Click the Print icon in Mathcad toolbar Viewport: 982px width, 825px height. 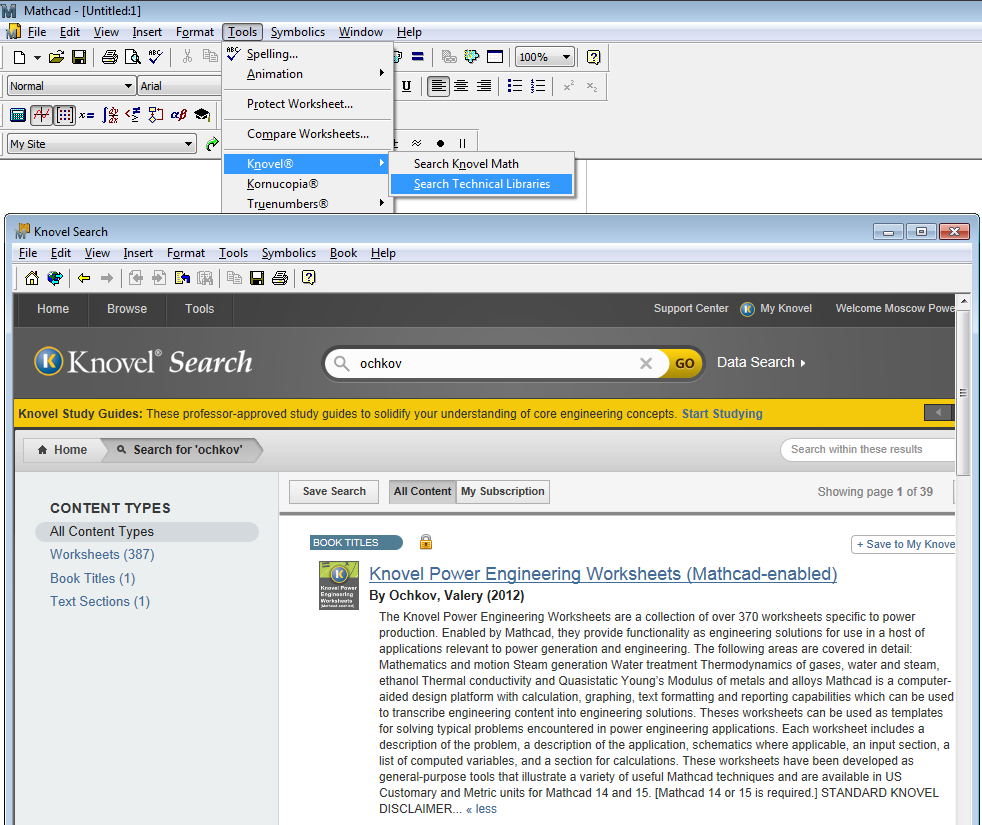(x=110, y=58)
